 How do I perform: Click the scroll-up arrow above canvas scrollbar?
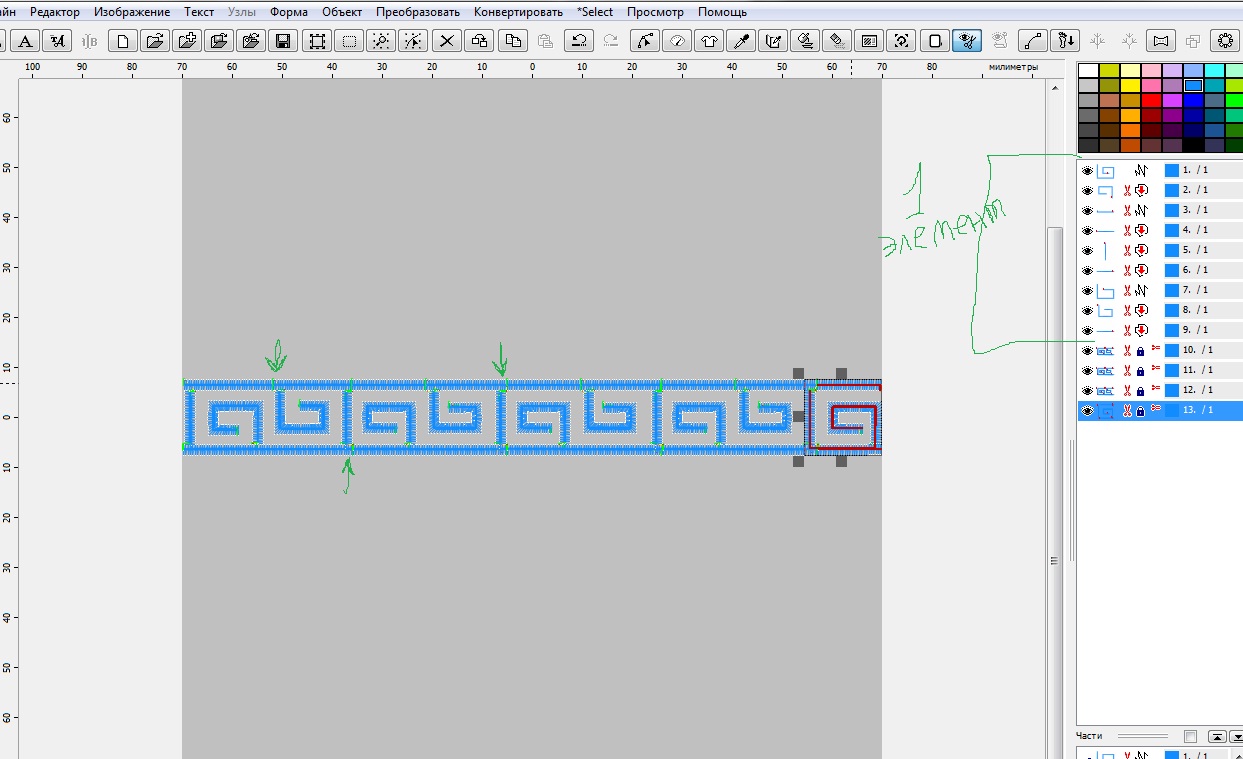pos(1055,89)
